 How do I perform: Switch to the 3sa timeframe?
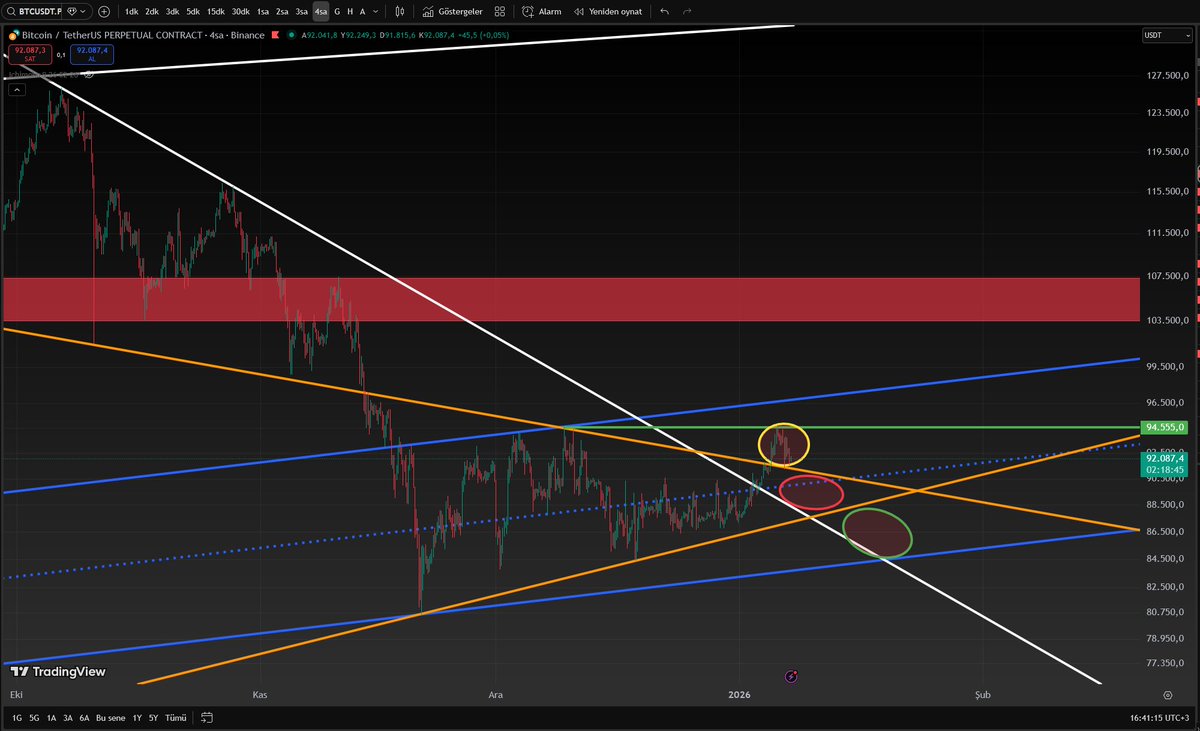pyautogui.click(x=302, y=12)
